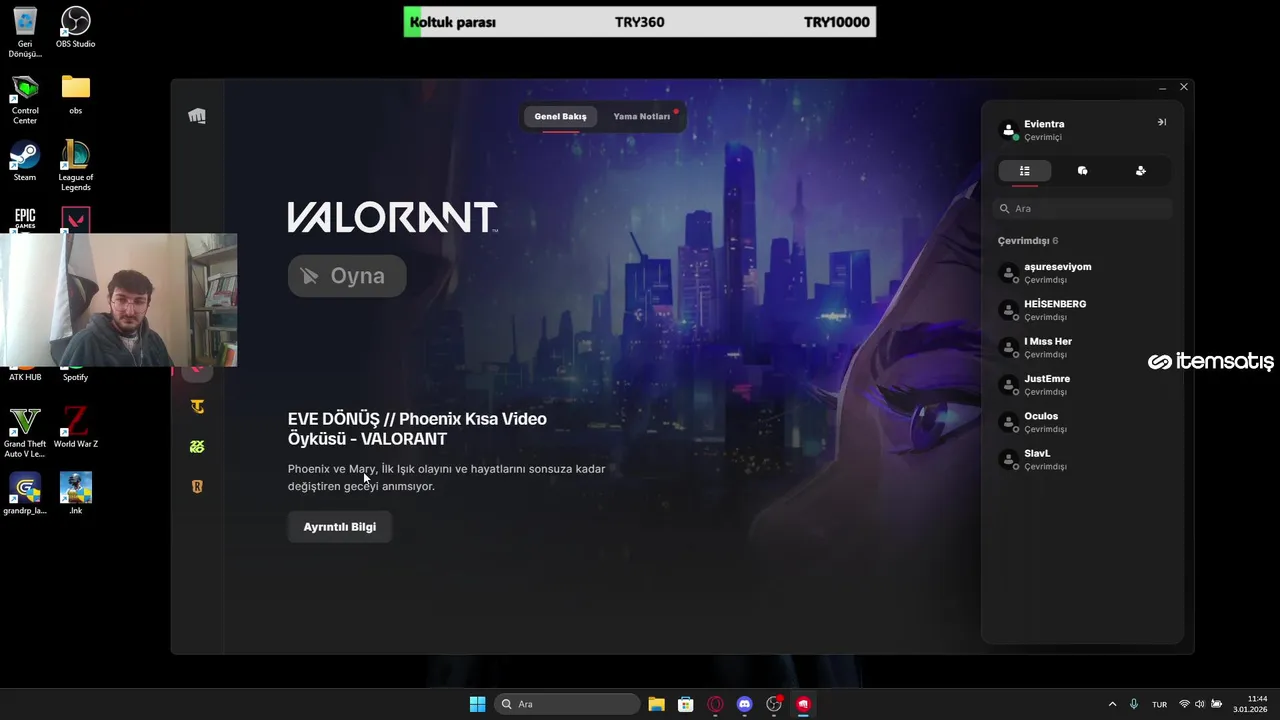Open the Valorant desktop shortcut icon
The width and height of the screenshot is (1280, 720).
point(76,219)
